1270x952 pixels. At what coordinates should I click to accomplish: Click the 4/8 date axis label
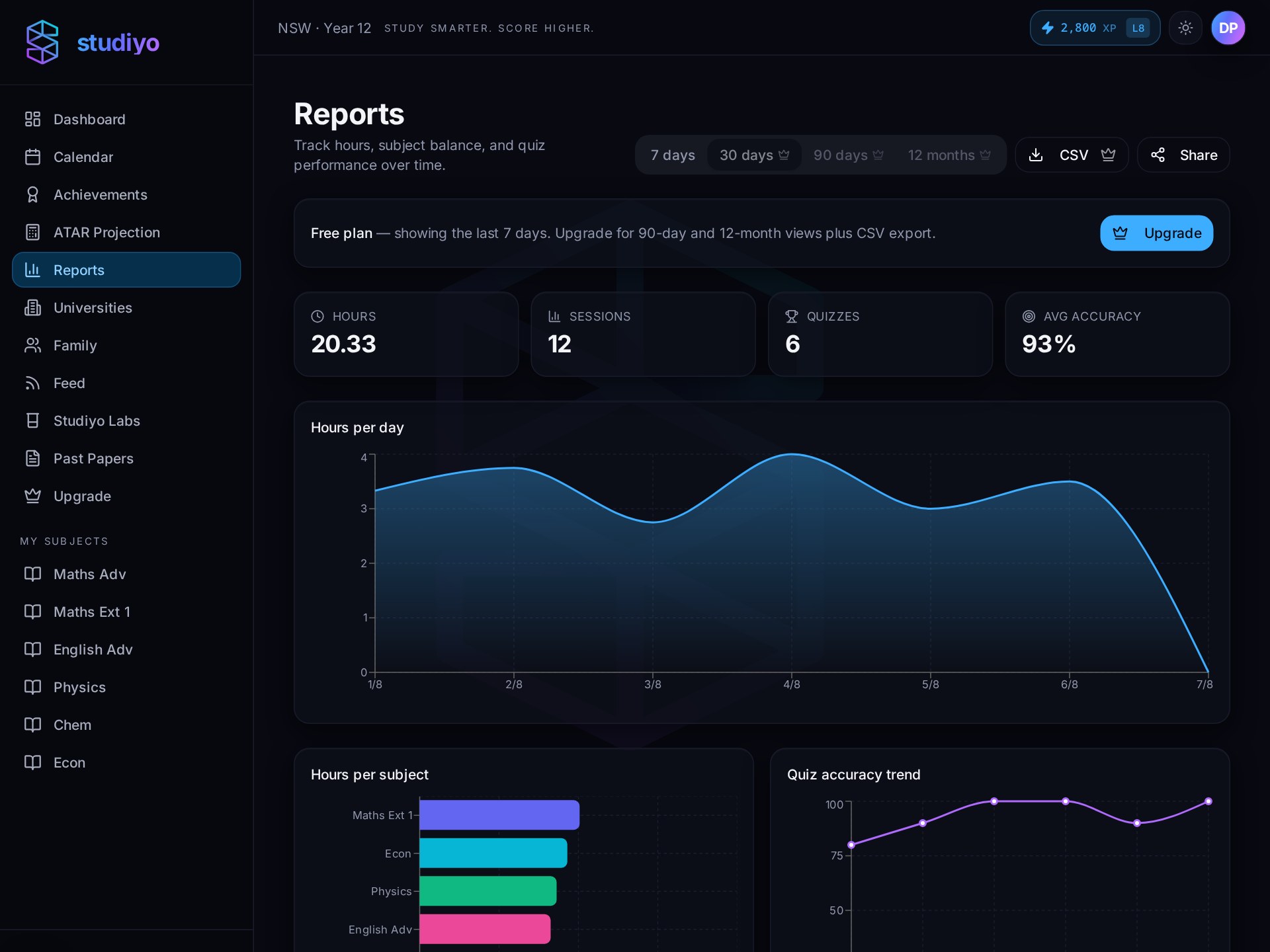point(792,684)
